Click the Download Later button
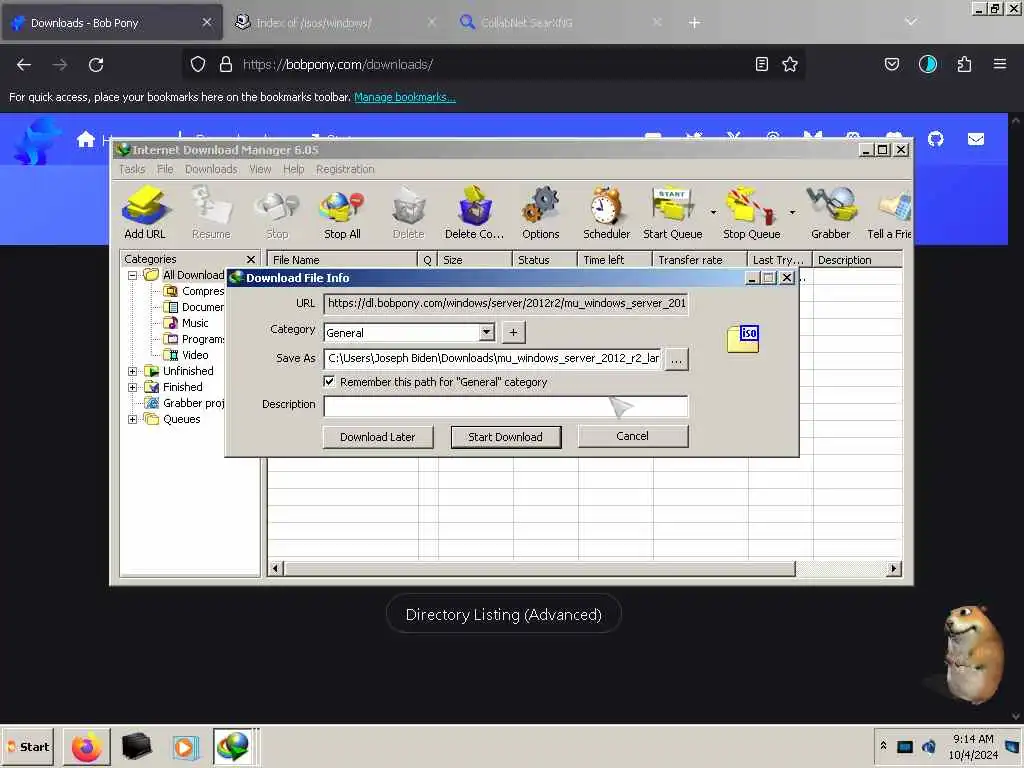 (x=377, y=437)
